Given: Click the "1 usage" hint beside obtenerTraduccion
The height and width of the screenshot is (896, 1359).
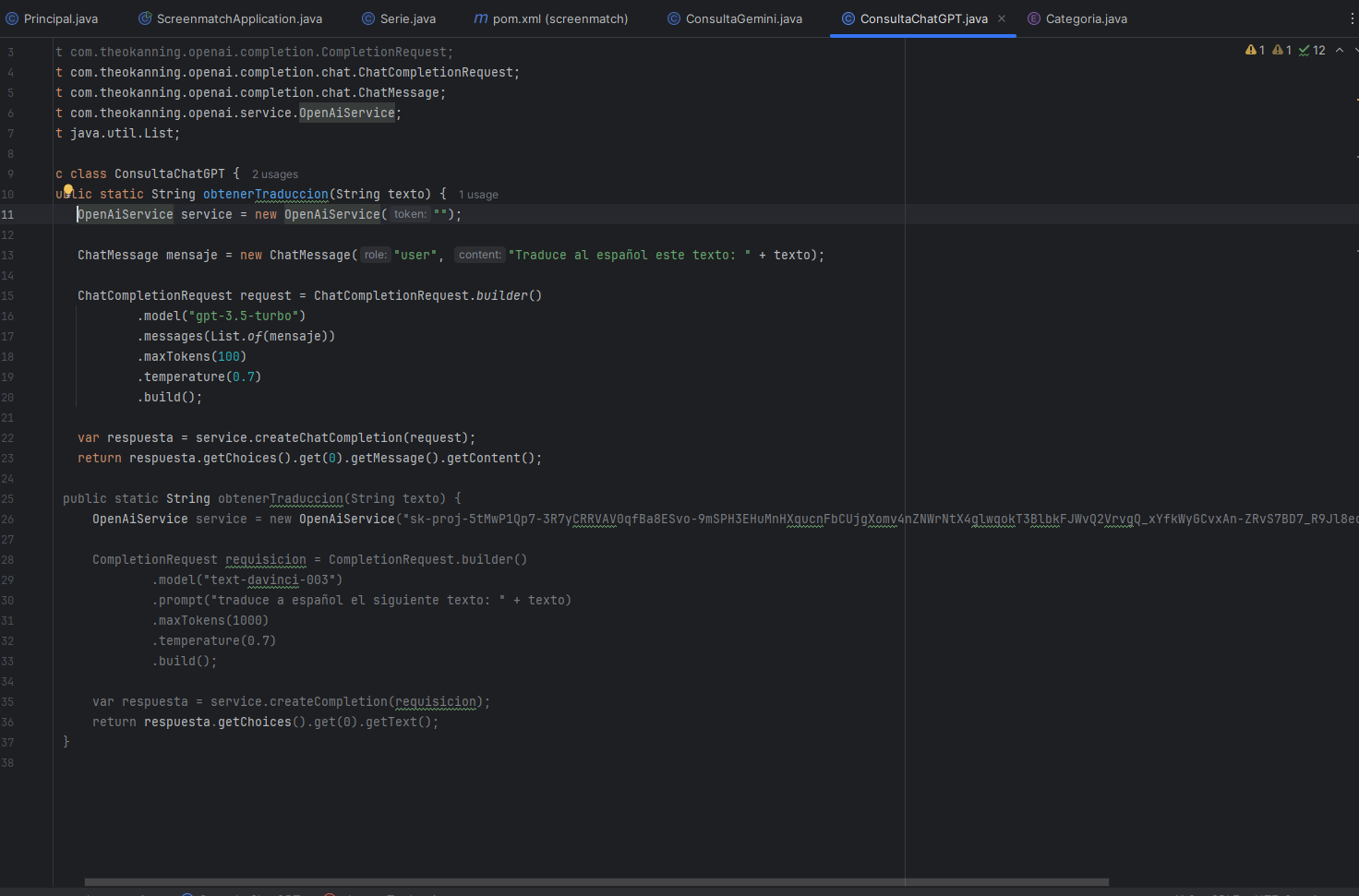Looking at the screenshot, I should [x=478, y=195].
